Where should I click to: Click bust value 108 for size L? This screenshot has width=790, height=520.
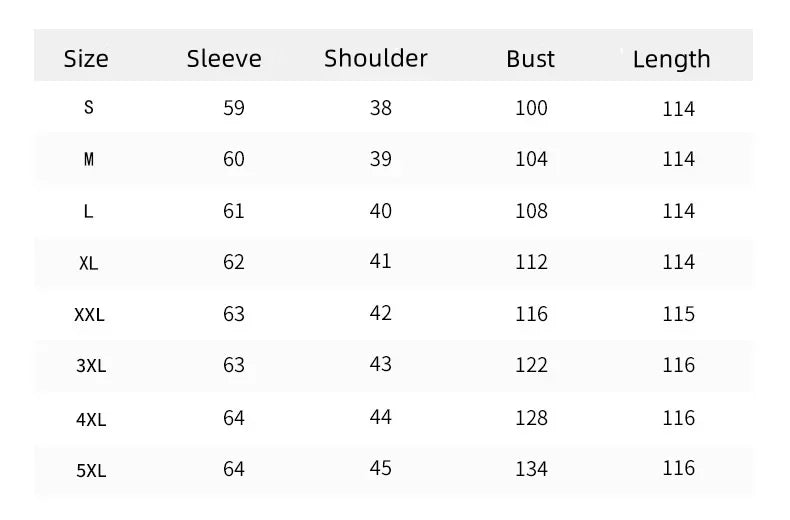click(531, 211)
